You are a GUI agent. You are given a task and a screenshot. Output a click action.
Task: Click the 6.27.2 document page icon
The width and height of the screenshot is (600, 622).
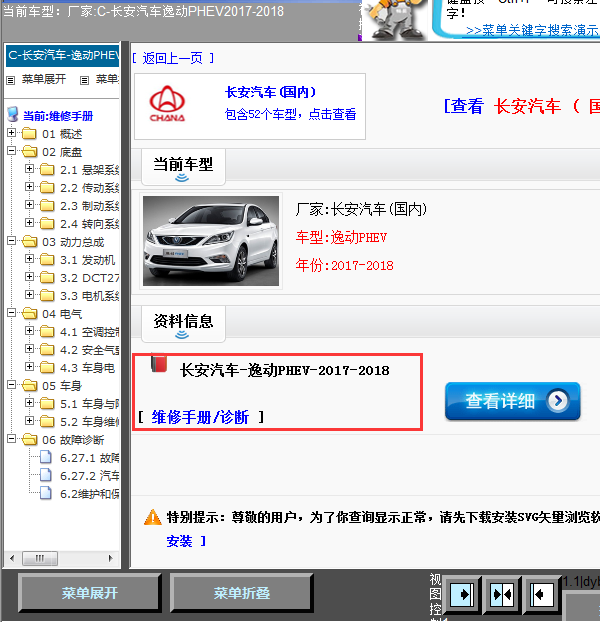coord(46,475)
